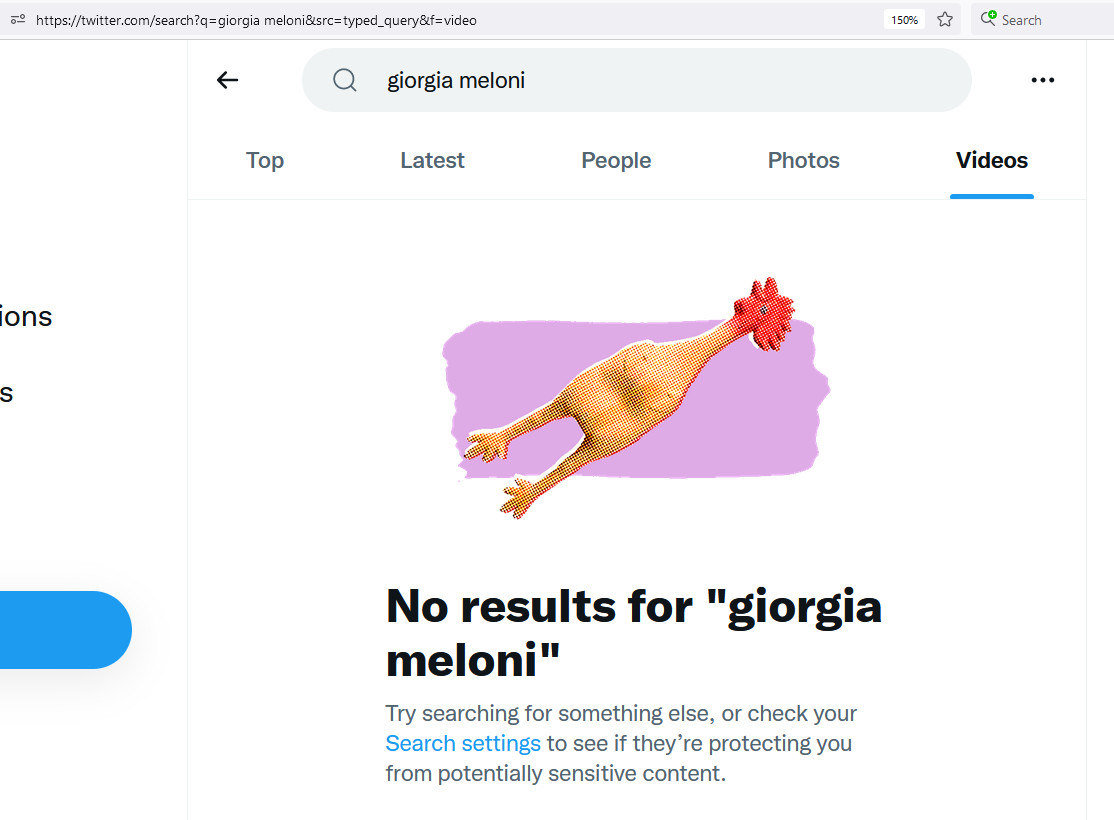The image size is (1114, 820).
Task: Open the partially visible "ions" sidebar item
Action: 26,317
